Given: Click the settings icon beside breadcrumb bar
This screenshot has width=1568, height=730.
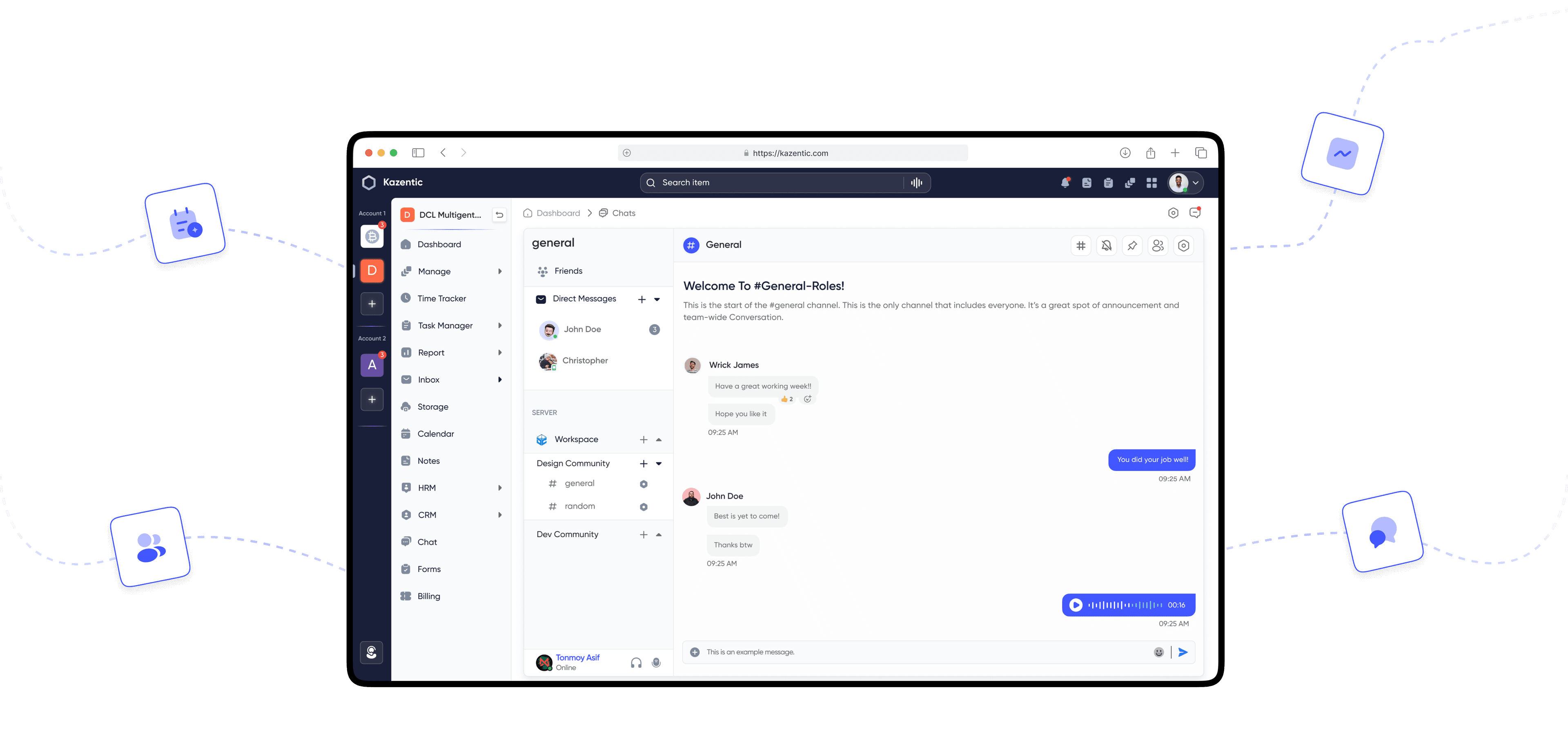Looking at the screenshot, I should pos(1173,212).
